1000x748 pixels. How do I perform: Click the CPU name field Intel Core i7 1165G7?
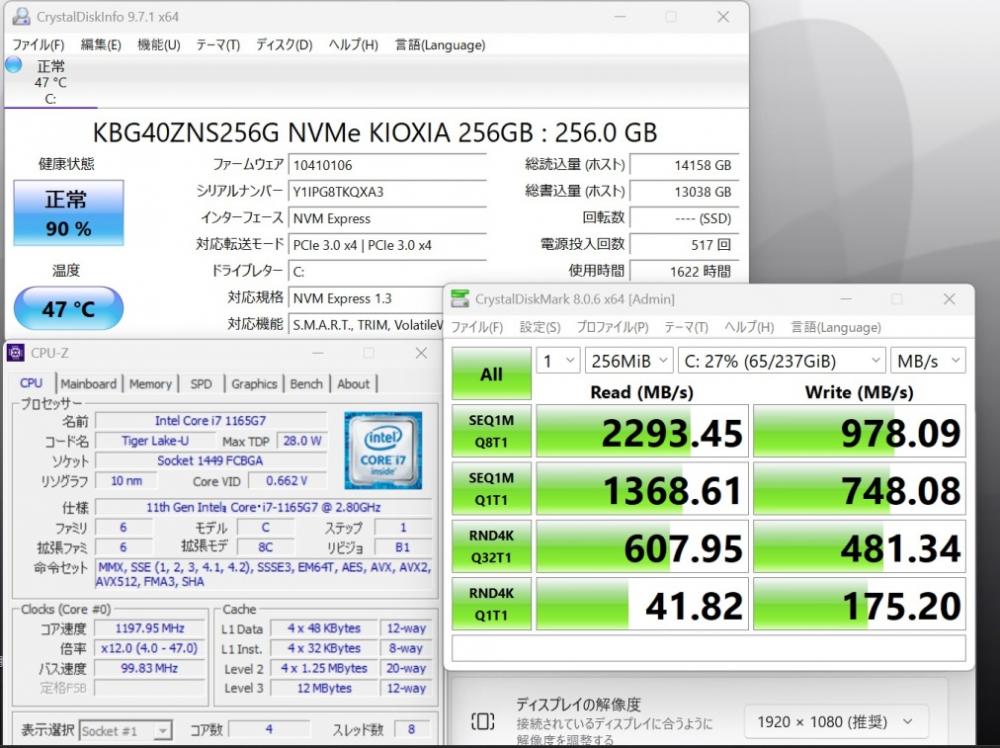(x=210, y=421)
